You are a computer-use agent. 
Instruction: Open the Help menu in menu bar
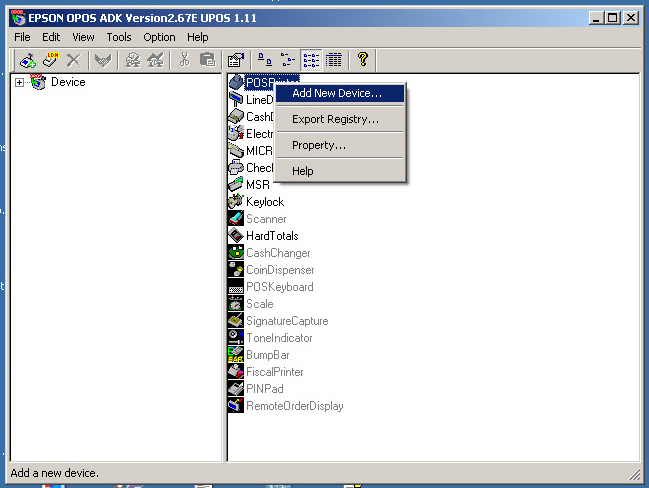197,37
